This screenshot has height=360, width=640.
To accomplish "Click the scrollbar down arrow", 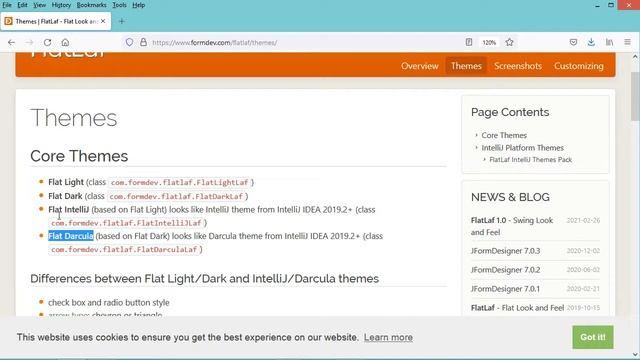I will tap(635, 354).
